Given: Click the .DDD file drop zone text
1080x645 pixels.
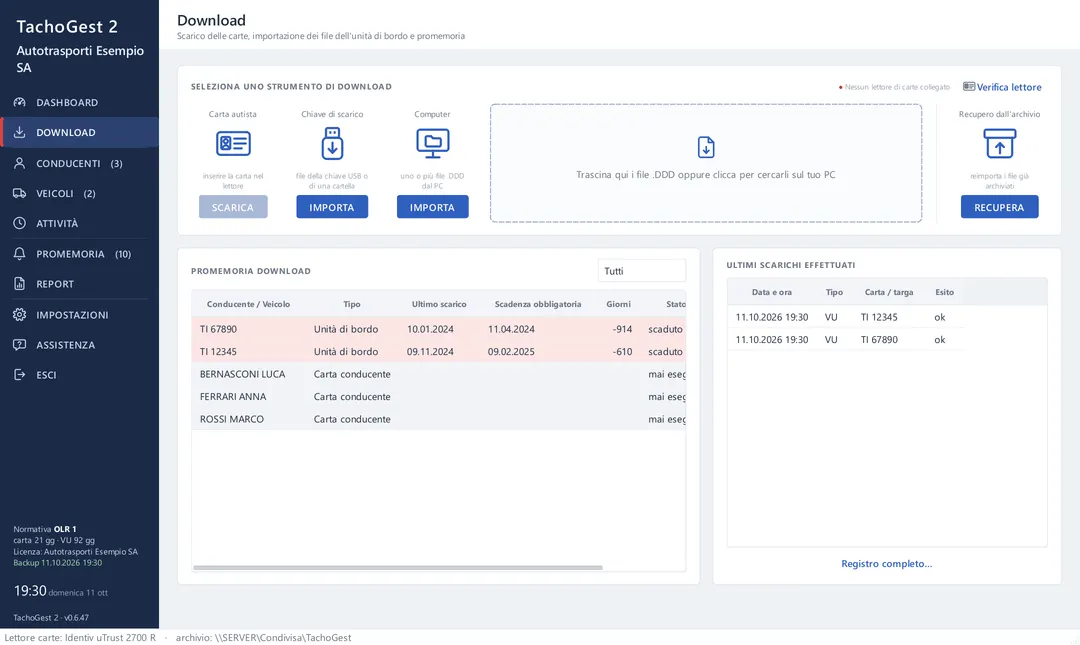Looking at the screenshot, I should [706, 175].
